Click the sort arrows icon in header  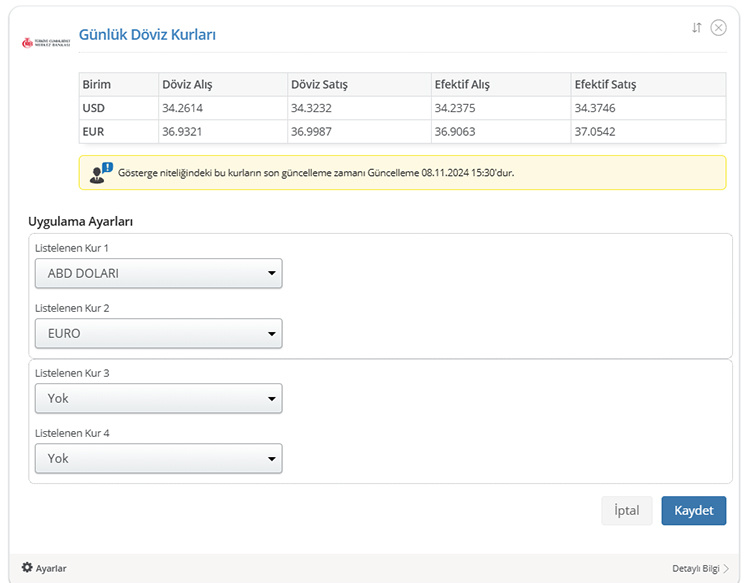(x=696, y=28)
